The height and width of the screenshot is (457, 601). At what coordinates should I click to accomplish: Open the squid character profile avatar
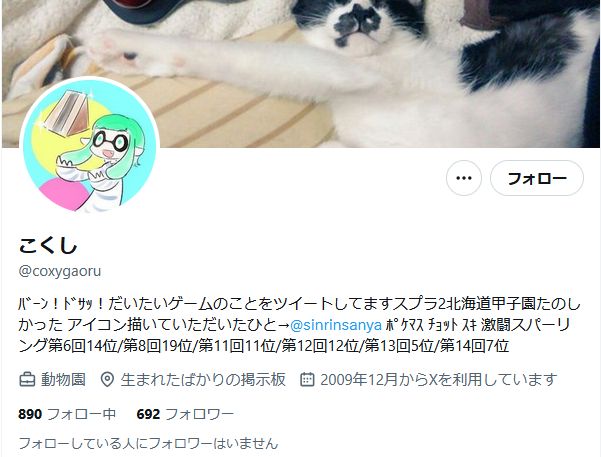tap(89, 145)
